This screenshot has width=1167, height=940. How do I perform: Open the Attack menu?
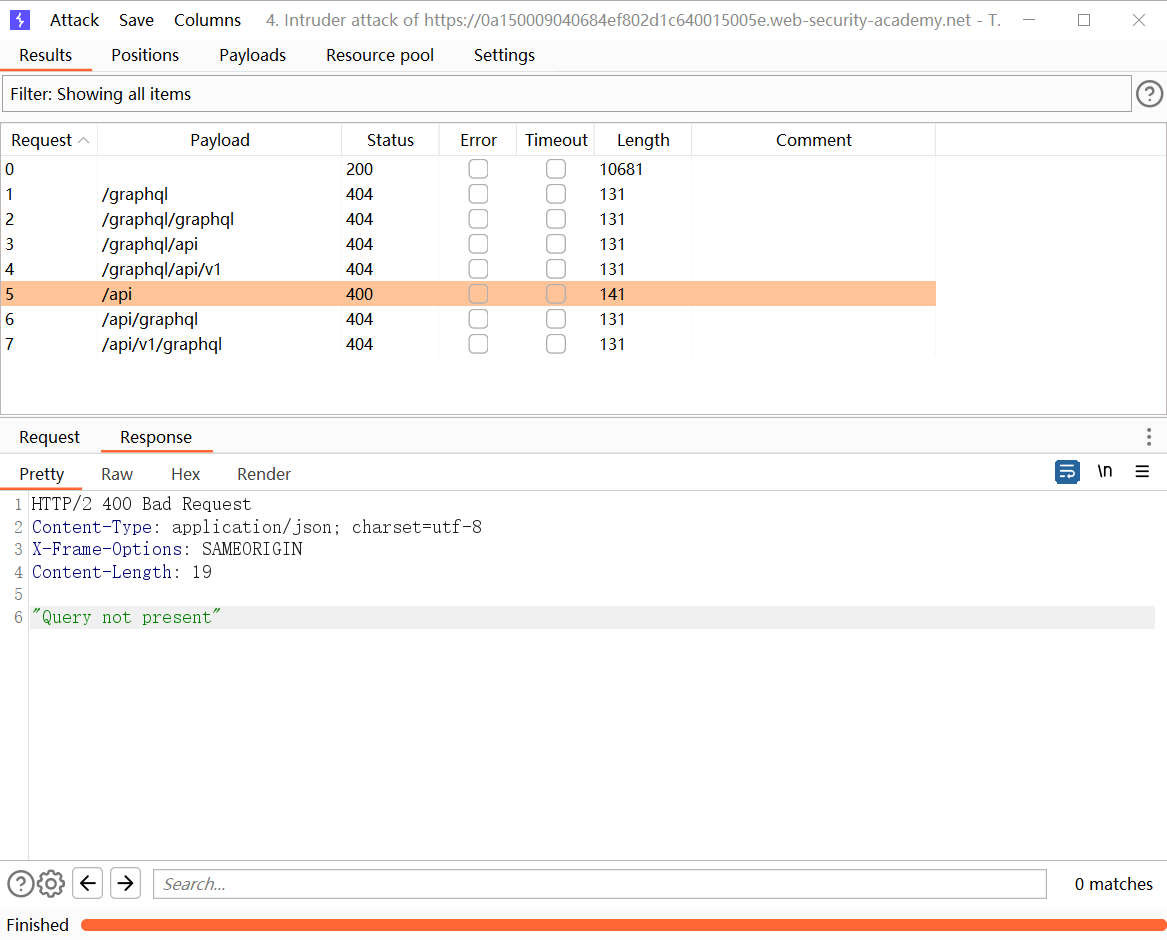click(x=74, y=20)
